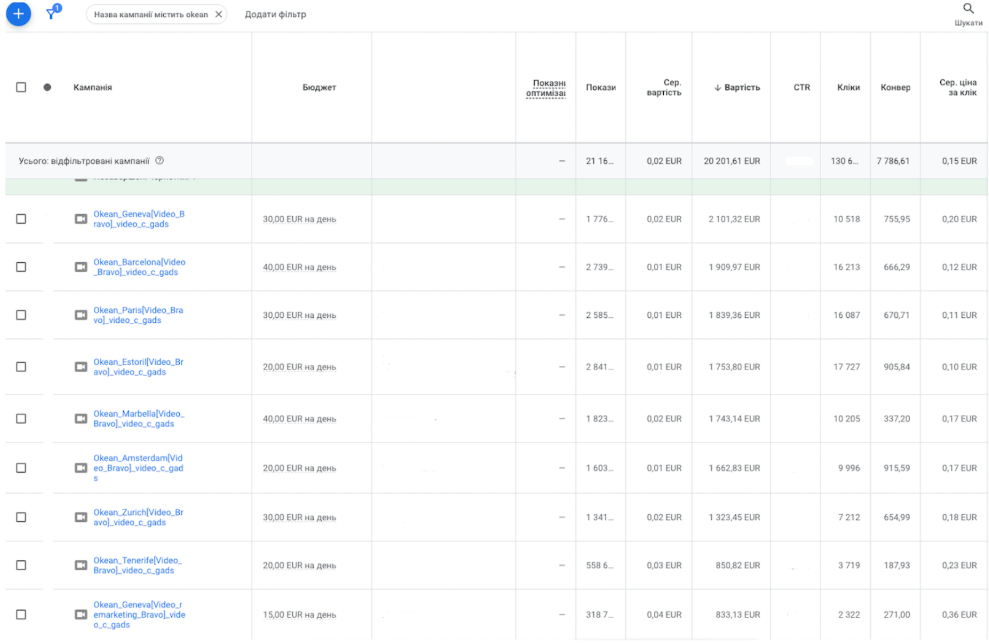This screenshot has height=644, width=989.
Task: Click the Покази impressions column header
Action: point(600,87)
